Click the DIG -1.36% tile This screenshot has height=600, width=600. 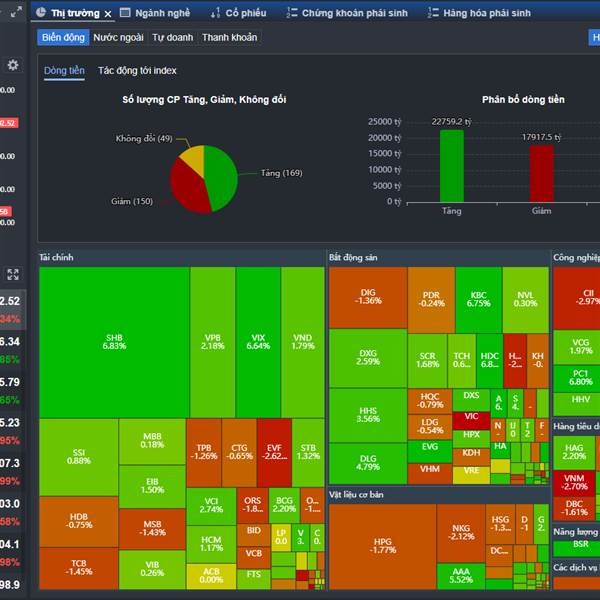coord(368,297)
